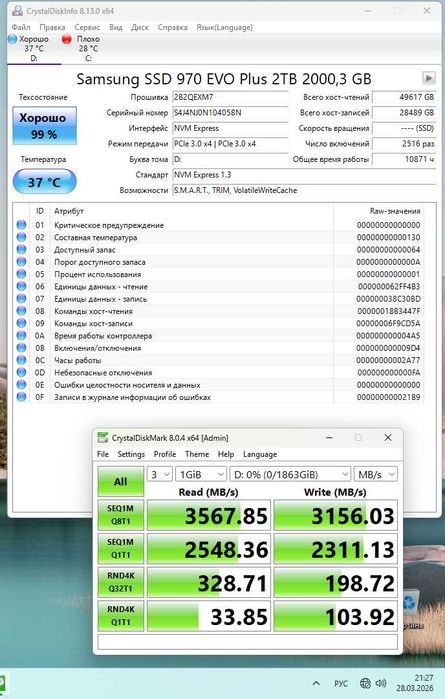
Task: Run the RND4K Q32T1 test
Action: 121,582
